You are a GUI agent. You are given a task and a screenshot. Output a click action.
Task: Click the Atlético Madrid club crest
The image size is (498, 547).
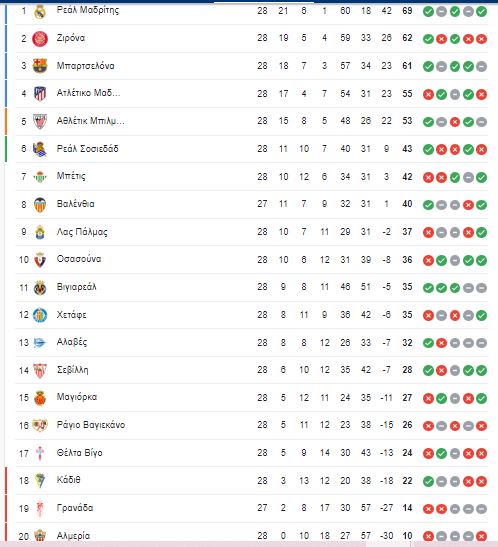point(40,93)
